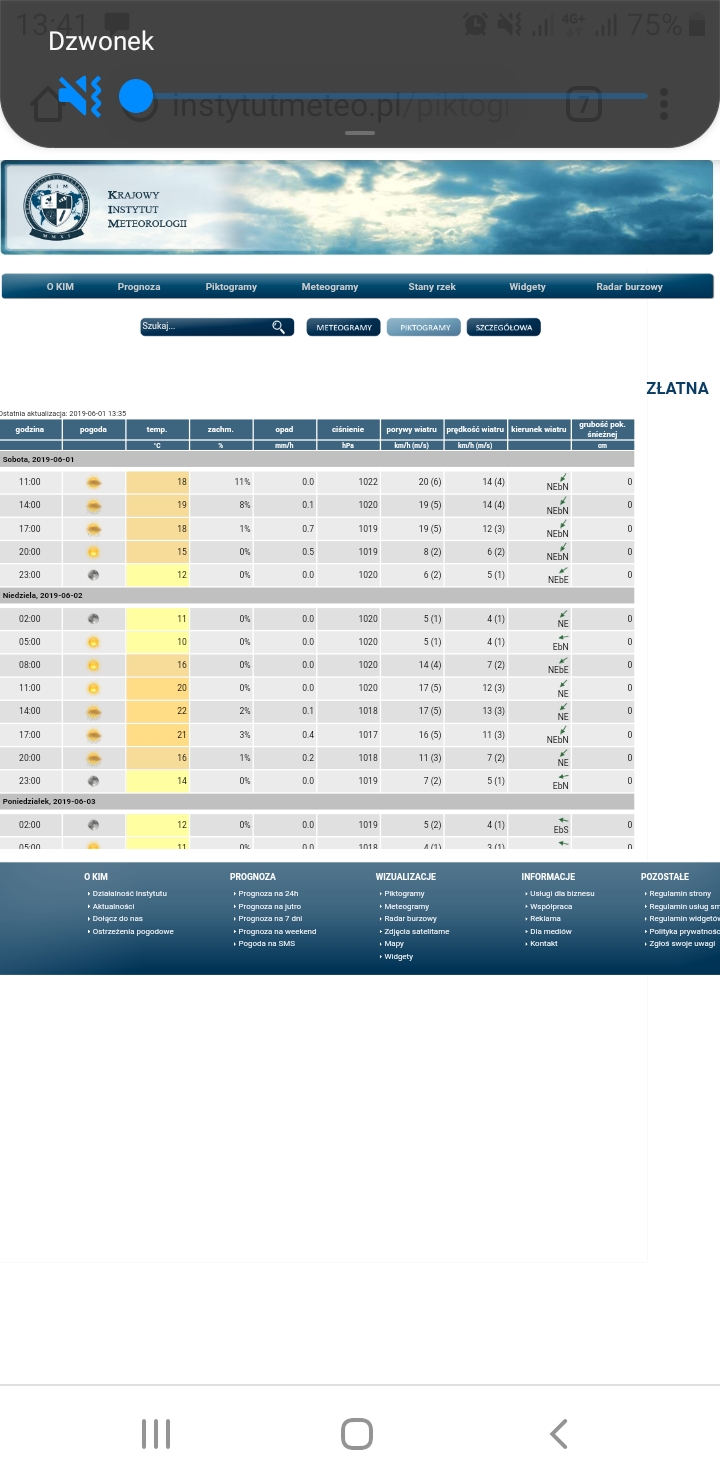Open the Radar burzowy menu item
Screen dimensions: 720x1480
click(629, 287)
